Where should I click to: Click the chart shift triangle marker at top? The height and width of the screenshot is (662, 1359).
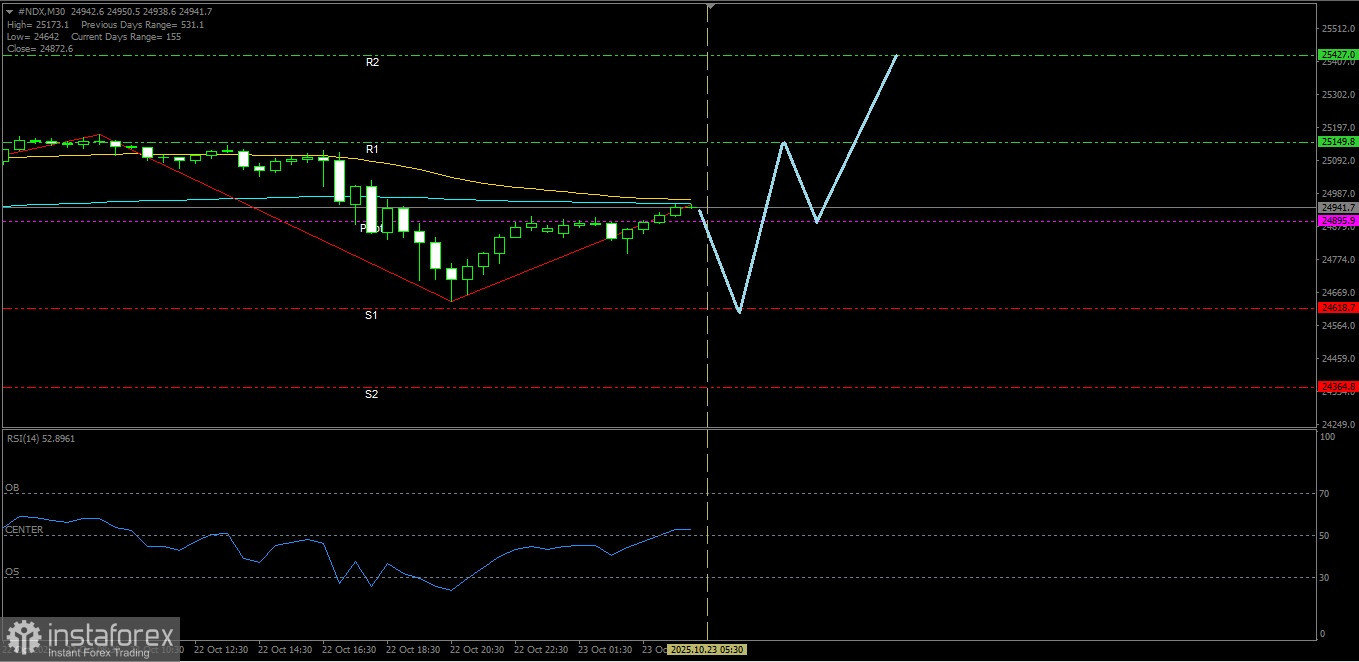709,7
